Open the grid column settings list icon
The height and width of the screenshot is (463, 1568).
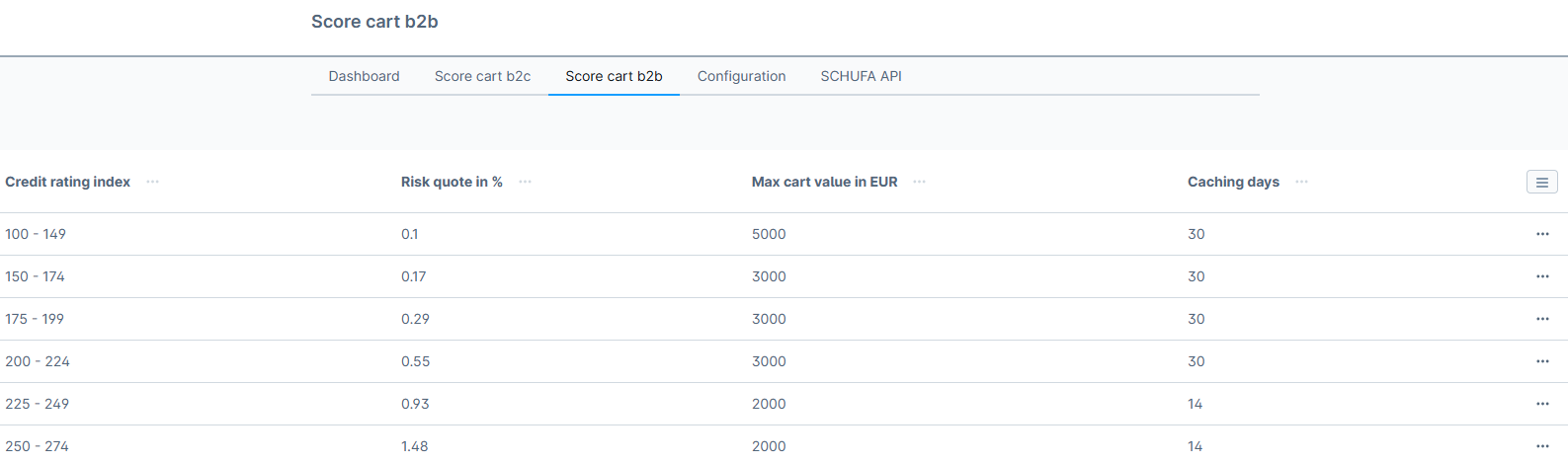[1541, 182]
